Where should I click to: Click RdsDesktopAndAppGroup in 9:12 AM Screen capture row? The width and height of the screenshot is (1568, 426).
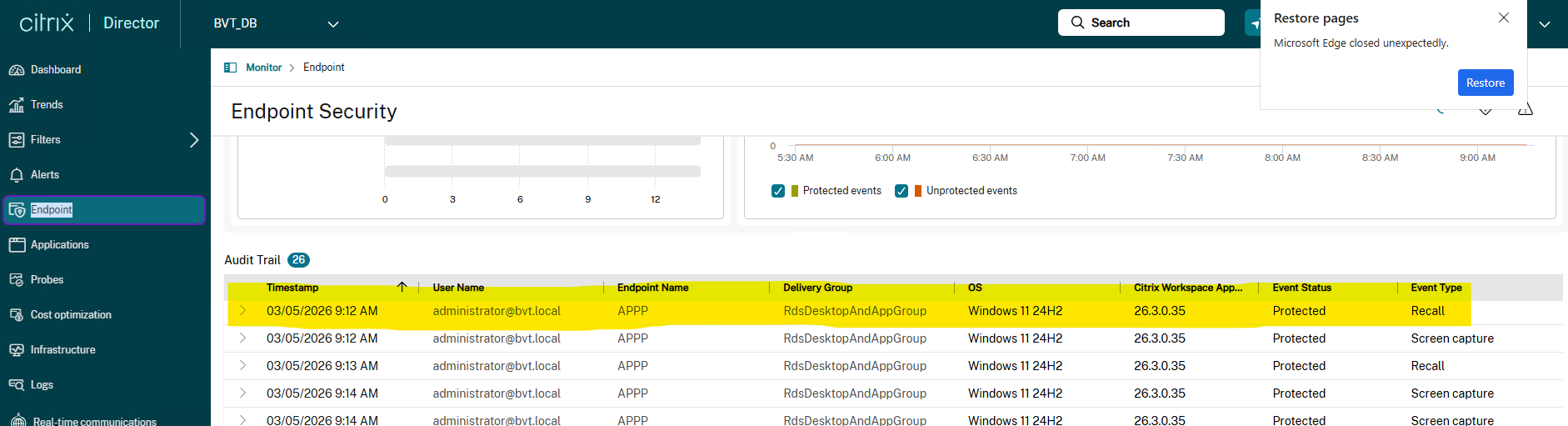855,338
